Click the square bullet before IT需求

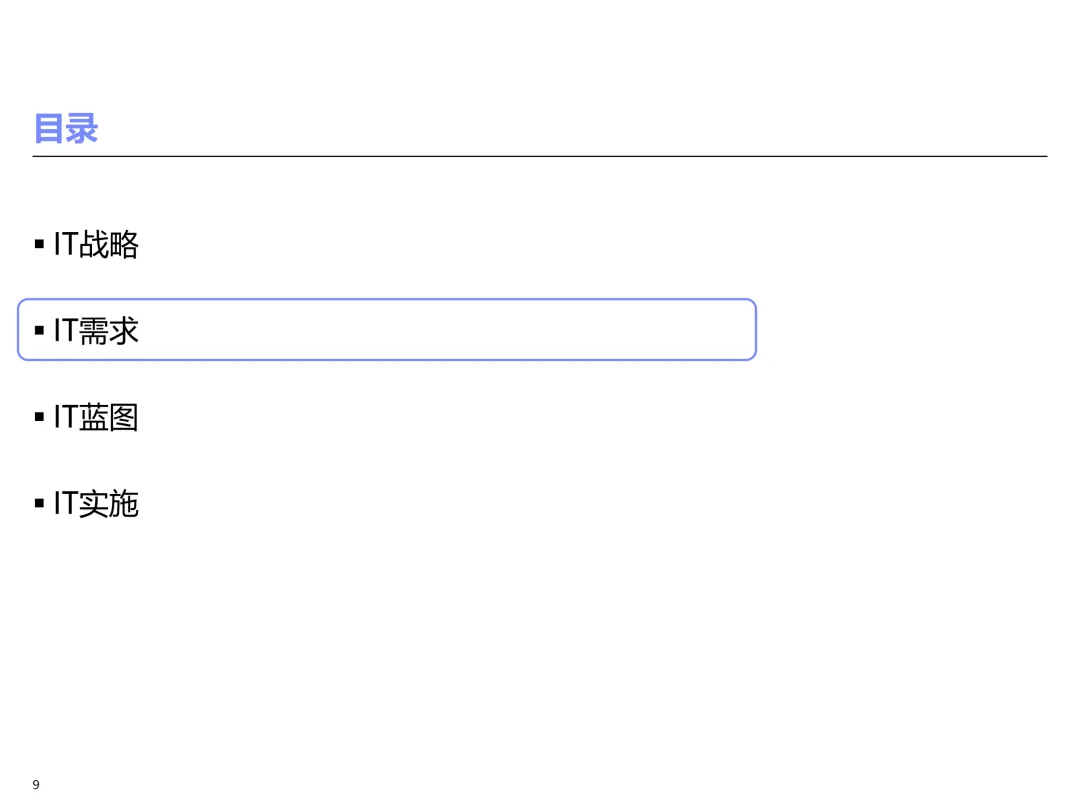pyautogui.click(x=39, y=331)
